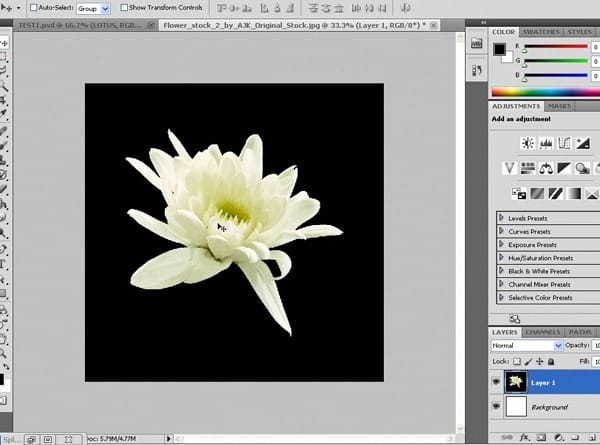Viewport: 600px width, 445px height.
Task: Add a layer mask from Layers panel
Action: click(x=541, y=437)
